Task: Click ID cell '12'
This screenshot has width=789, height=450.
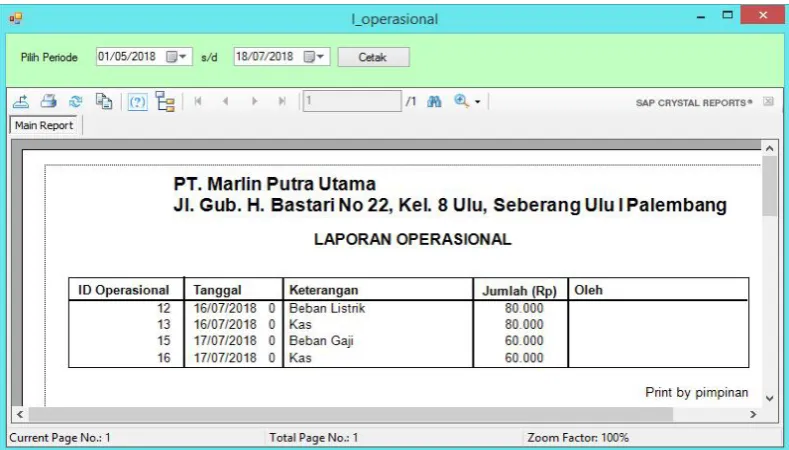Action: (164, 308)
